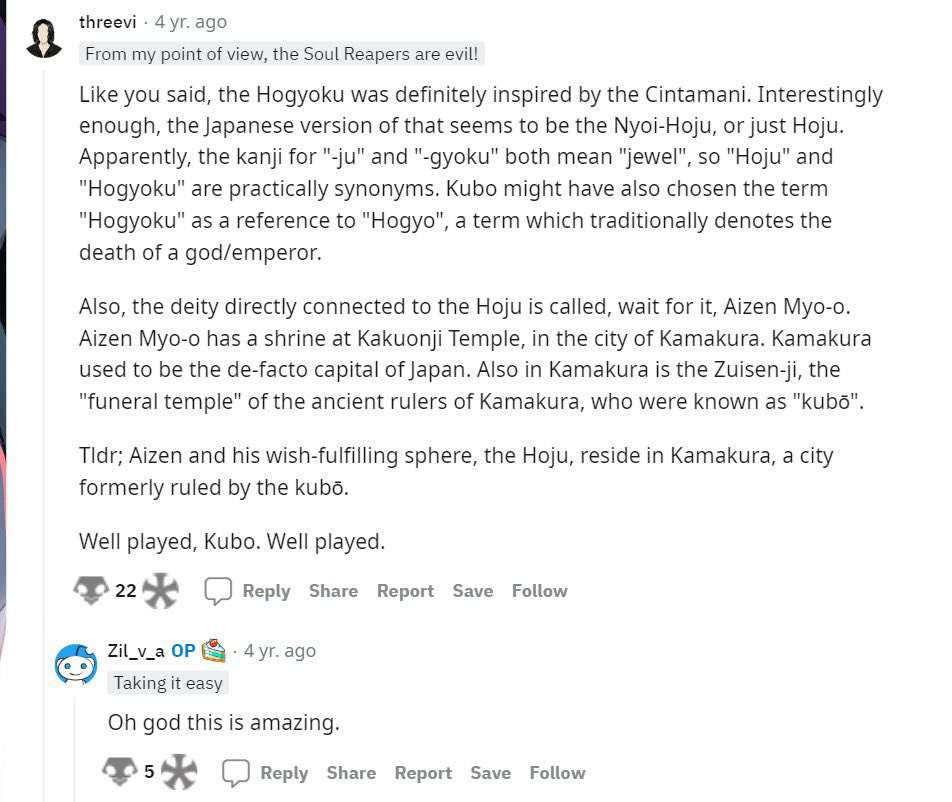Screen dimensions: 952x802
Task: Click the "Taking it easy" user flair
Action: (167, 683)
